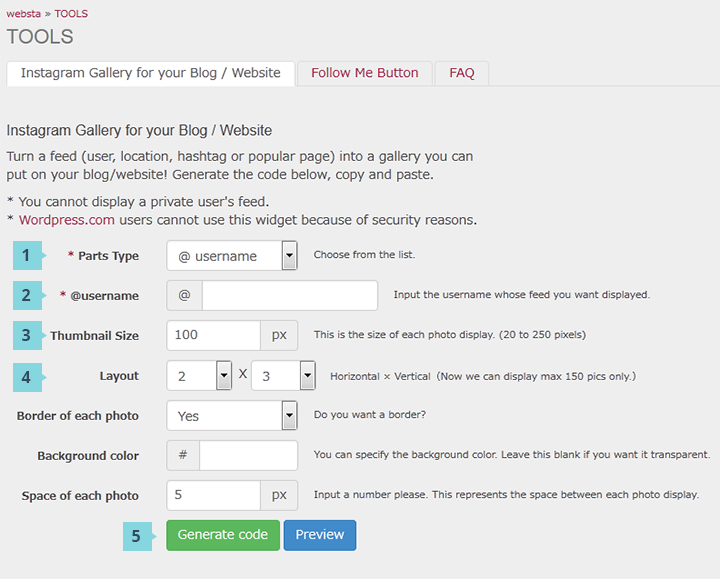Switch to the Follow Me Button tab

(365, 73)
